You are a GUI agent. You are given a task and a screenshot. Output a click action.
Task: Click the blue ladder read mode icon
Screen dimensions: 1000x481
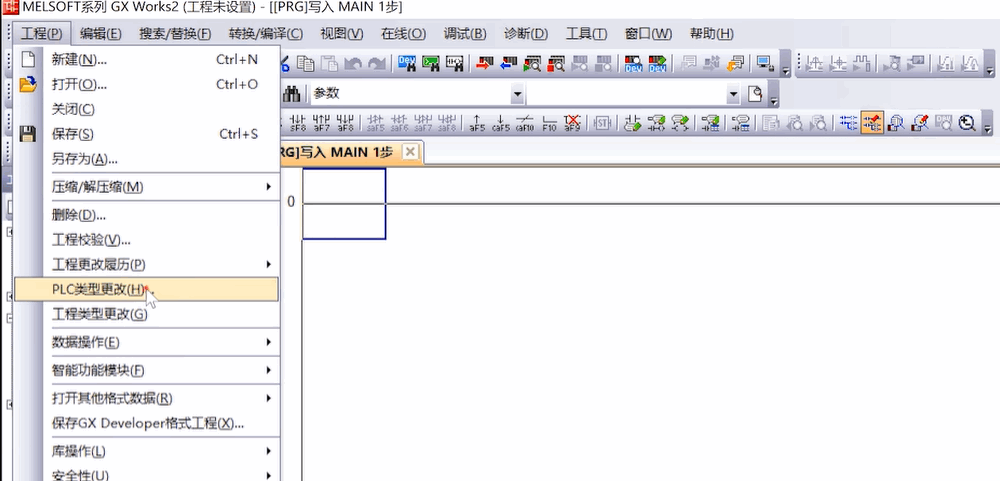tap(848, 122)
